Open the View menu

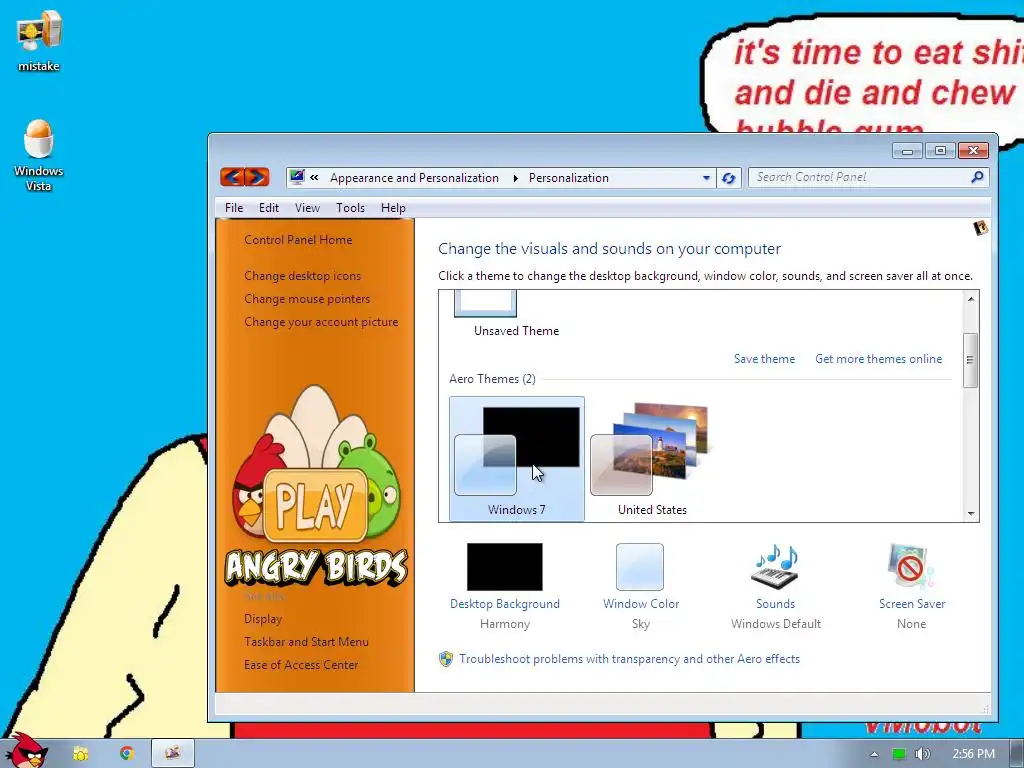tap(307, 208)
